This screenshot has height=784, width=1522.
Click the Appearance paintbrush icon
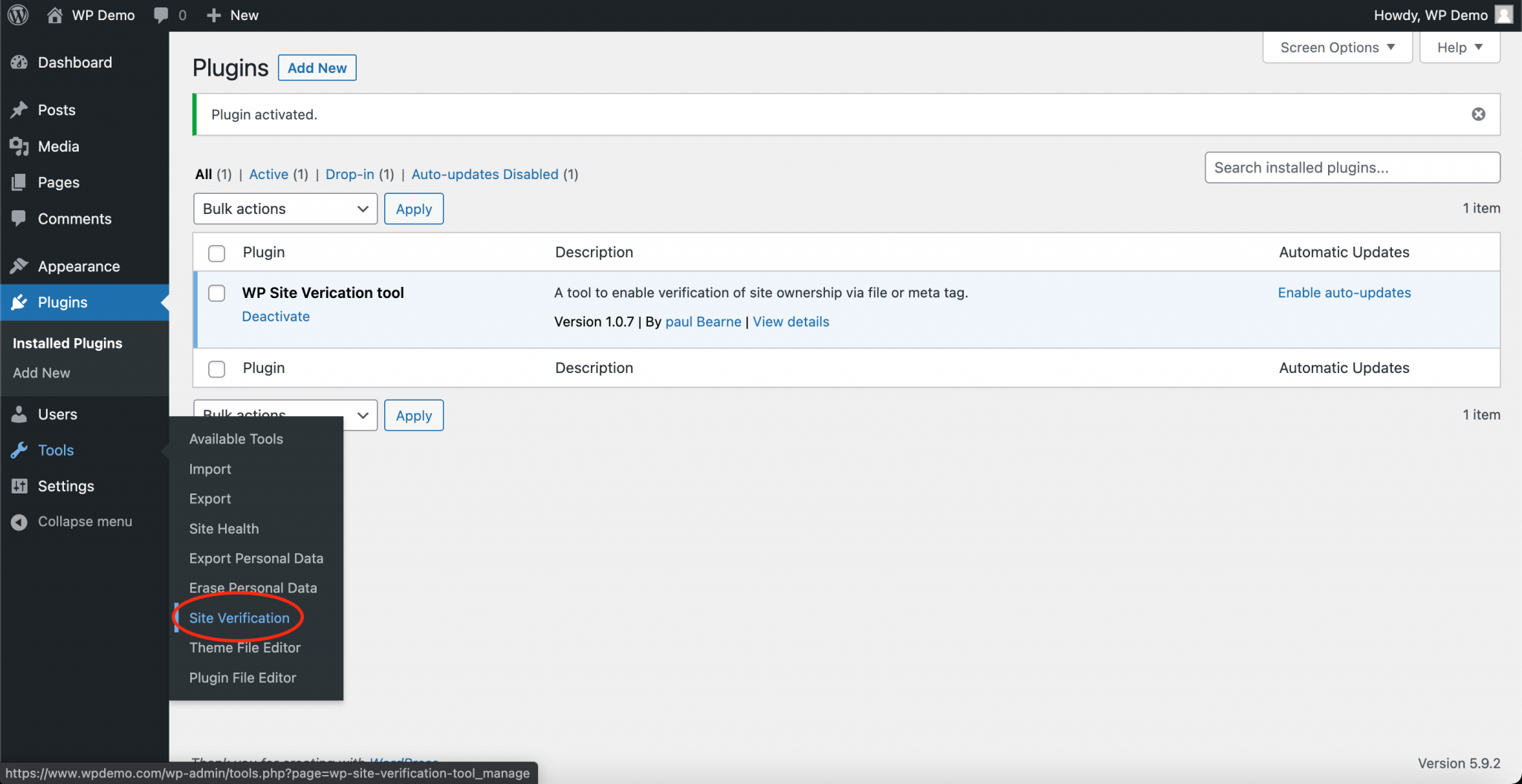tap(19, 266)
